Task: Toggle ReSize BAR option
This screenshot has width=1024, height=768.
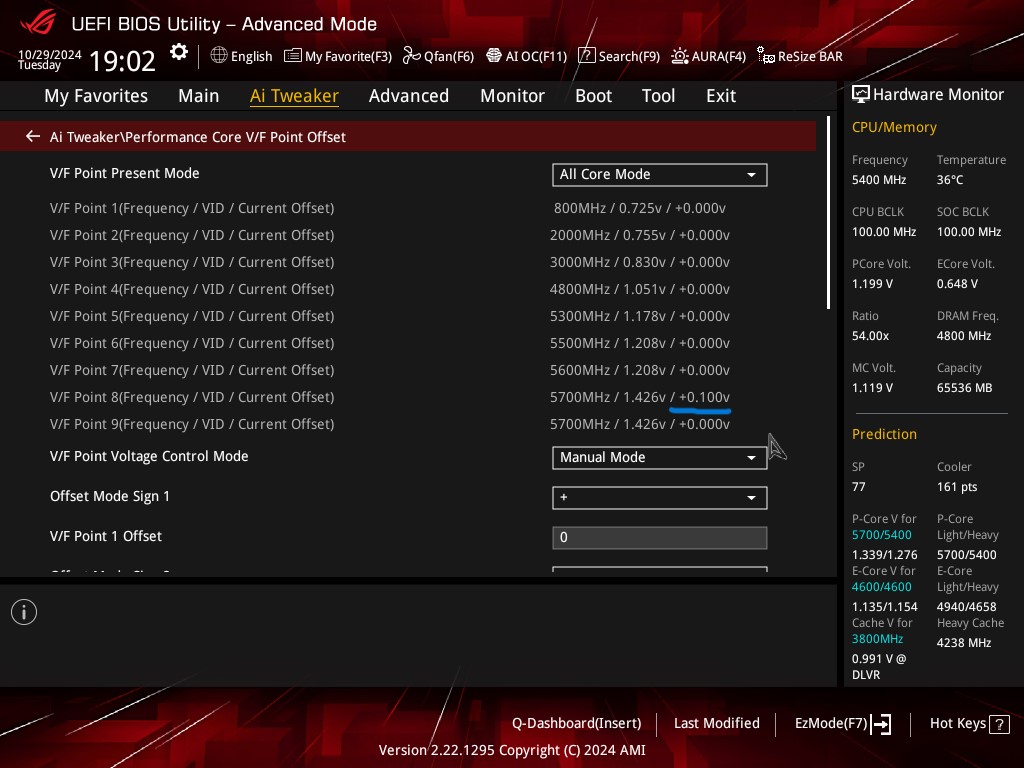Action: coord(800,56)
